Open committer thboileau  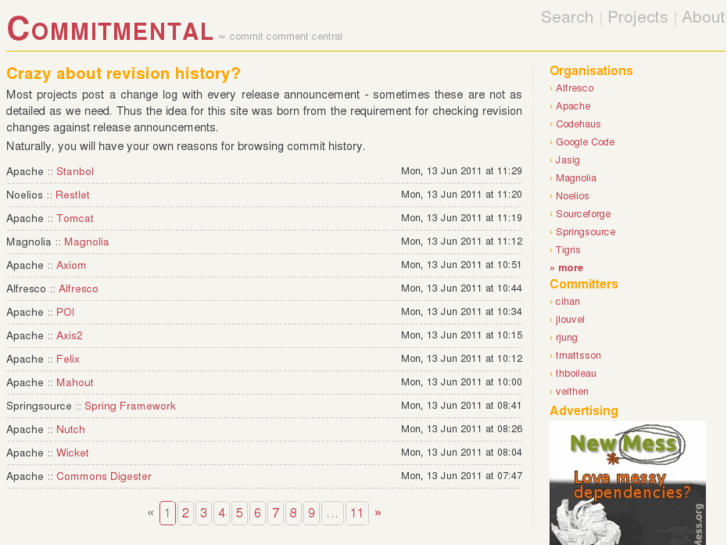pos(576,373)
